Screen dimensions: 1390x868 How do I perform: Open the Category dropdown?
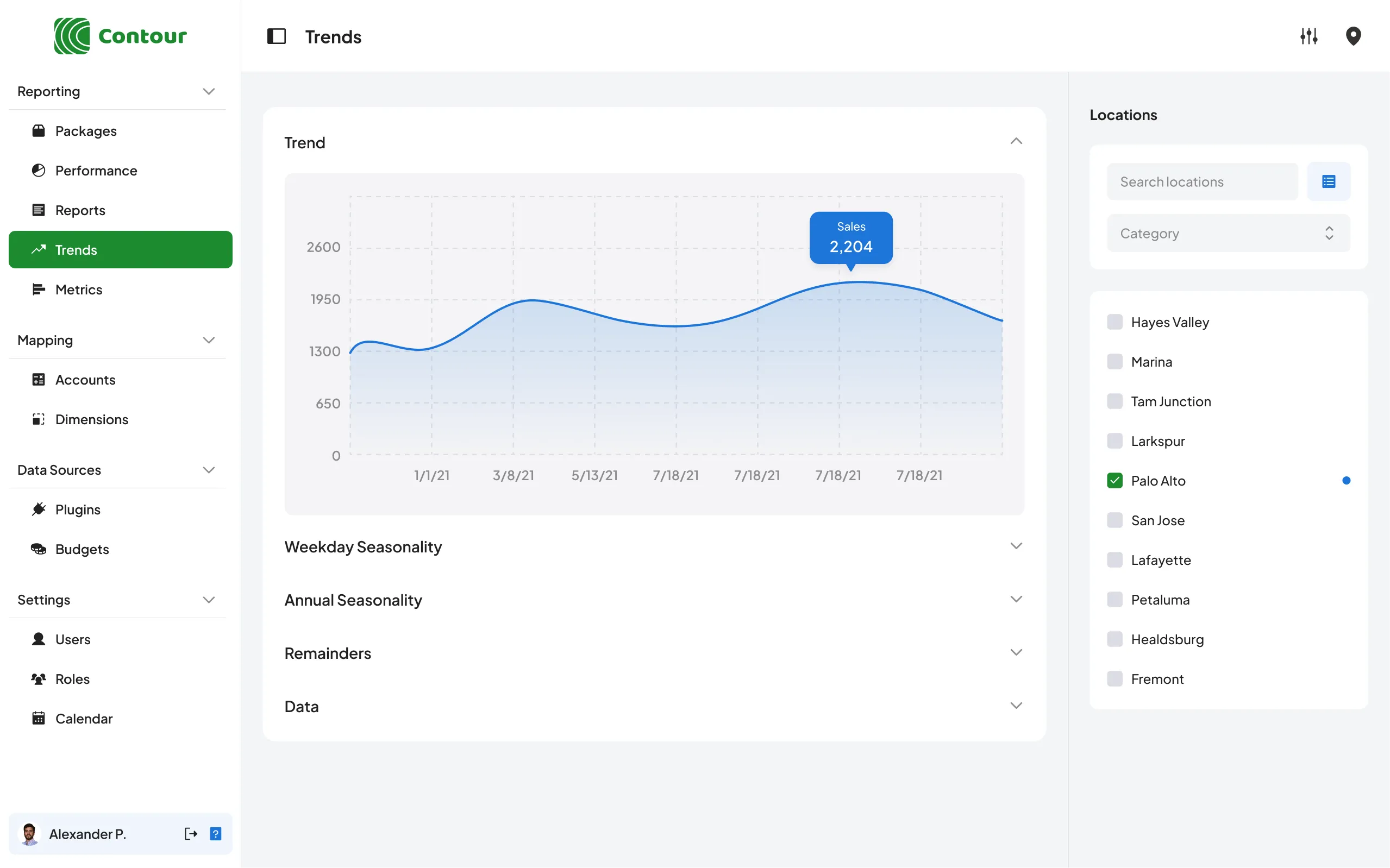(1228, 233)
